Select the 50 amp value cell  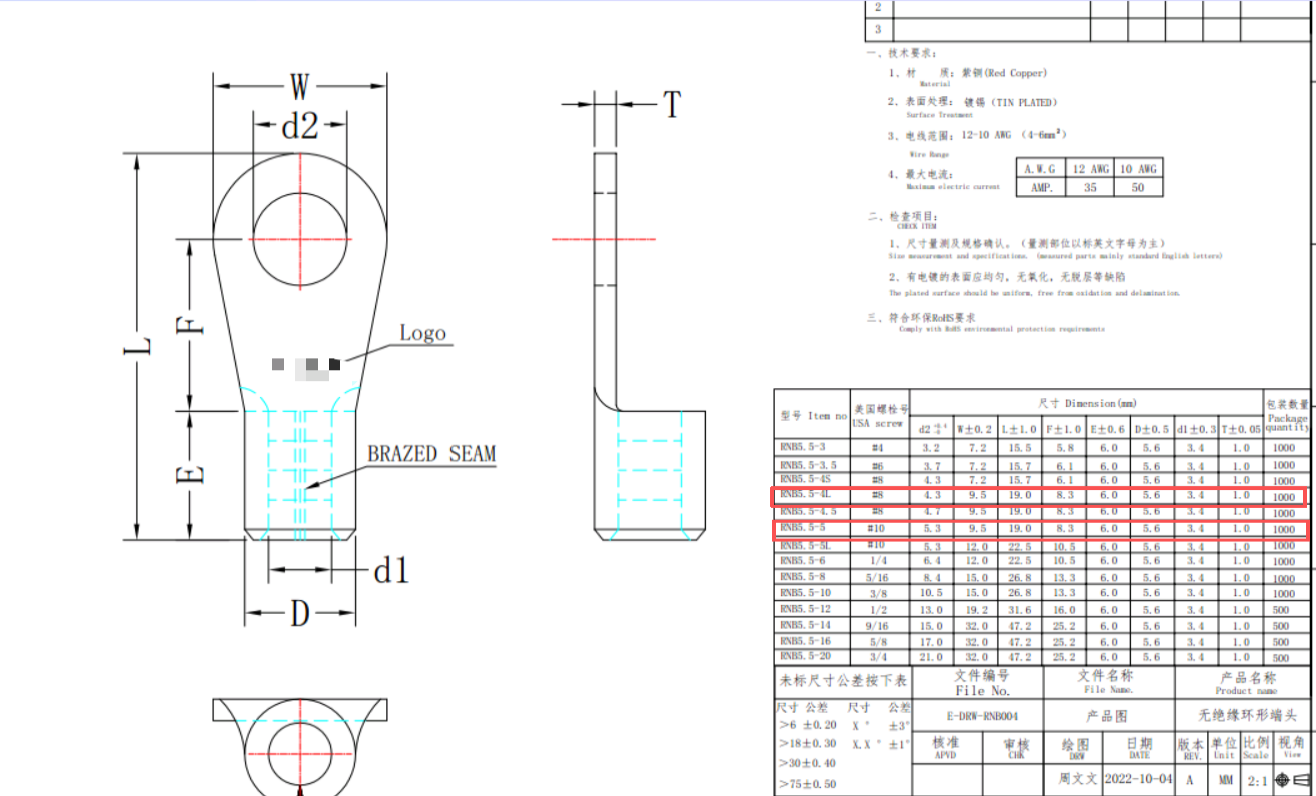click(1138, 187)
